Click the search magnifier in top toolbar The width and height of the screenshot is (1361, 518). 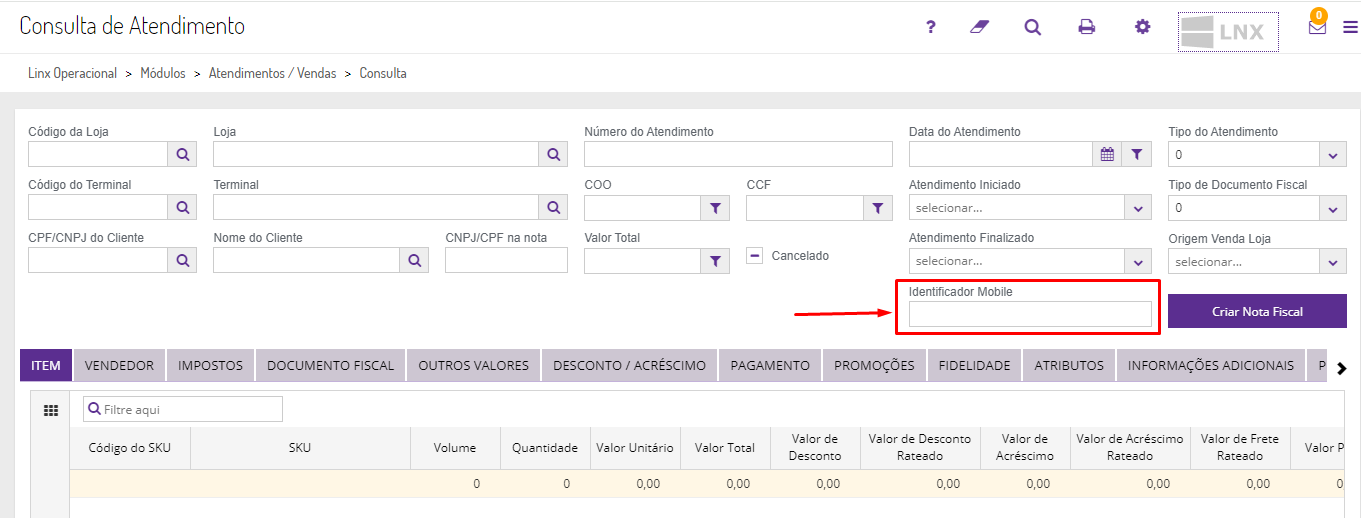1033,27
